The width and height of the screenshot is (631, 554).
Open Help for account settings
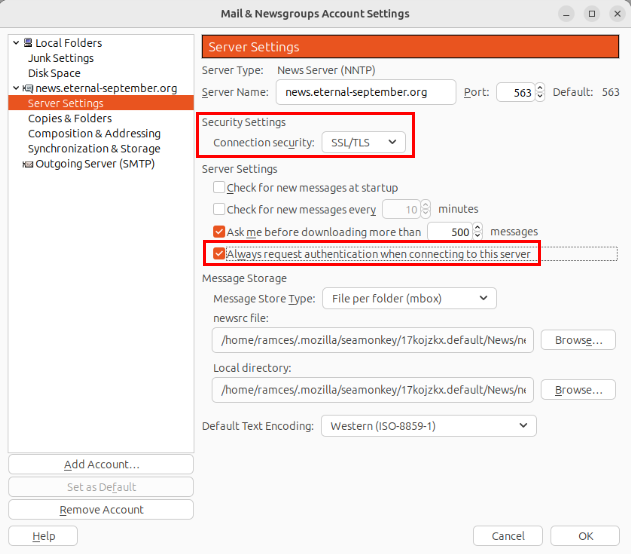coord(43,536)
